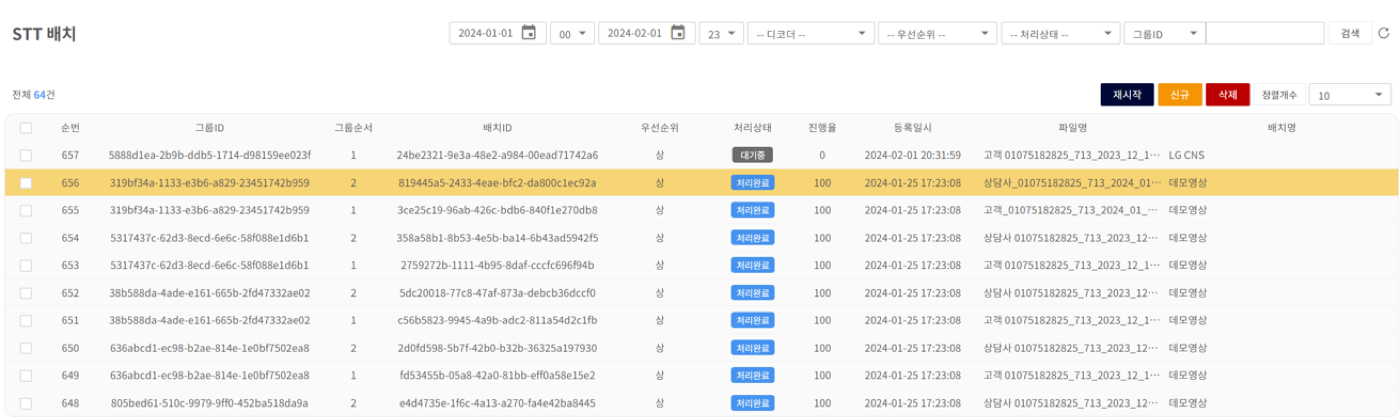Click the 배치ID column header
Image resolution: width=1400 pixels, height=417 pixels.
pos(497,128)
